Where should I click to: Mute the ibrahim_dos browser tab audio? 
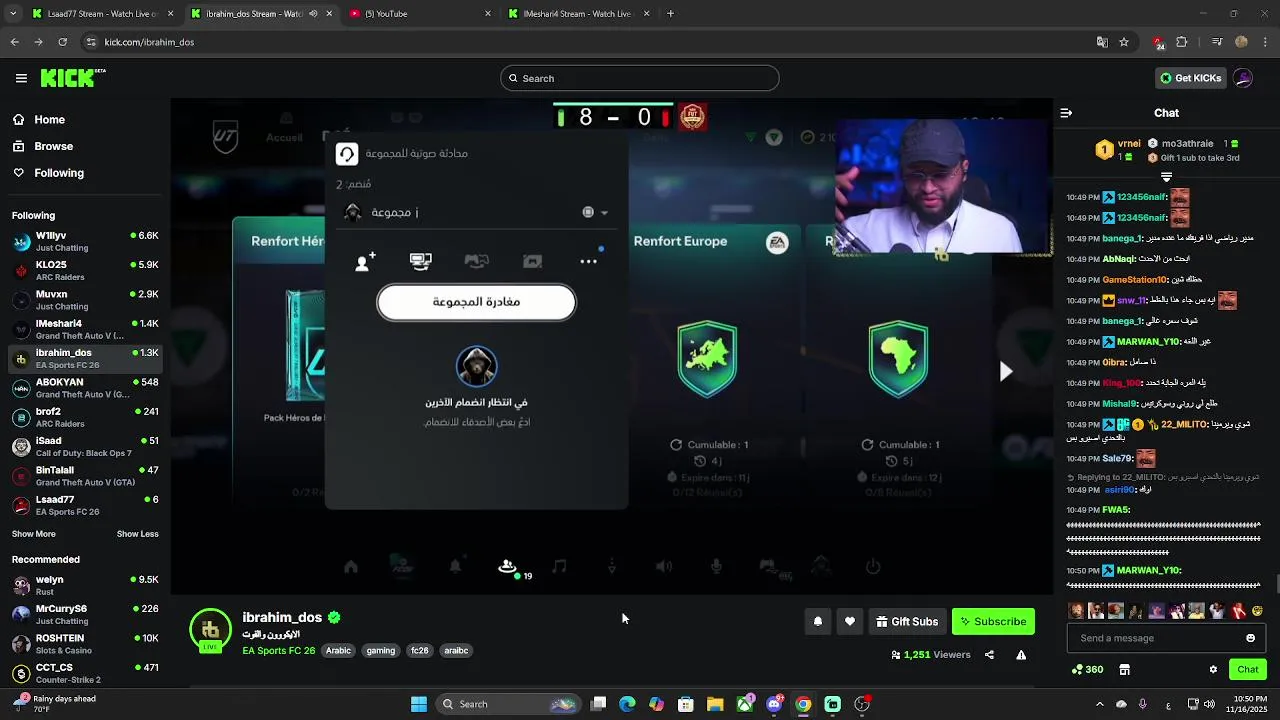[x=314, y=14]
